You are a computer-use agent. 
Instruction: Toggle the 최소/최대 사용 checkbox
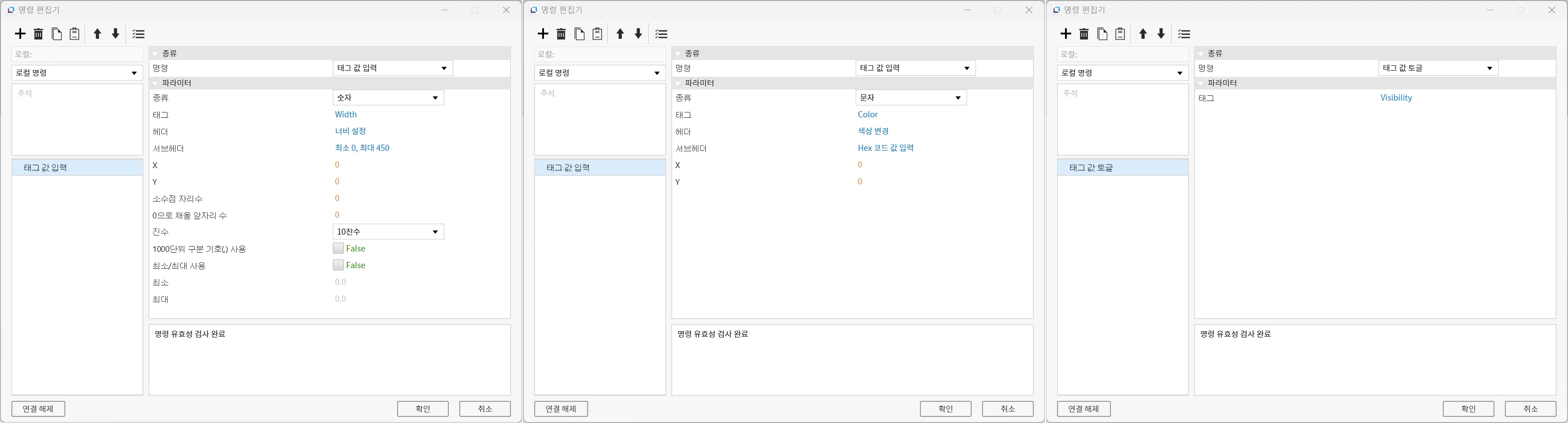[x=339, y=266]
